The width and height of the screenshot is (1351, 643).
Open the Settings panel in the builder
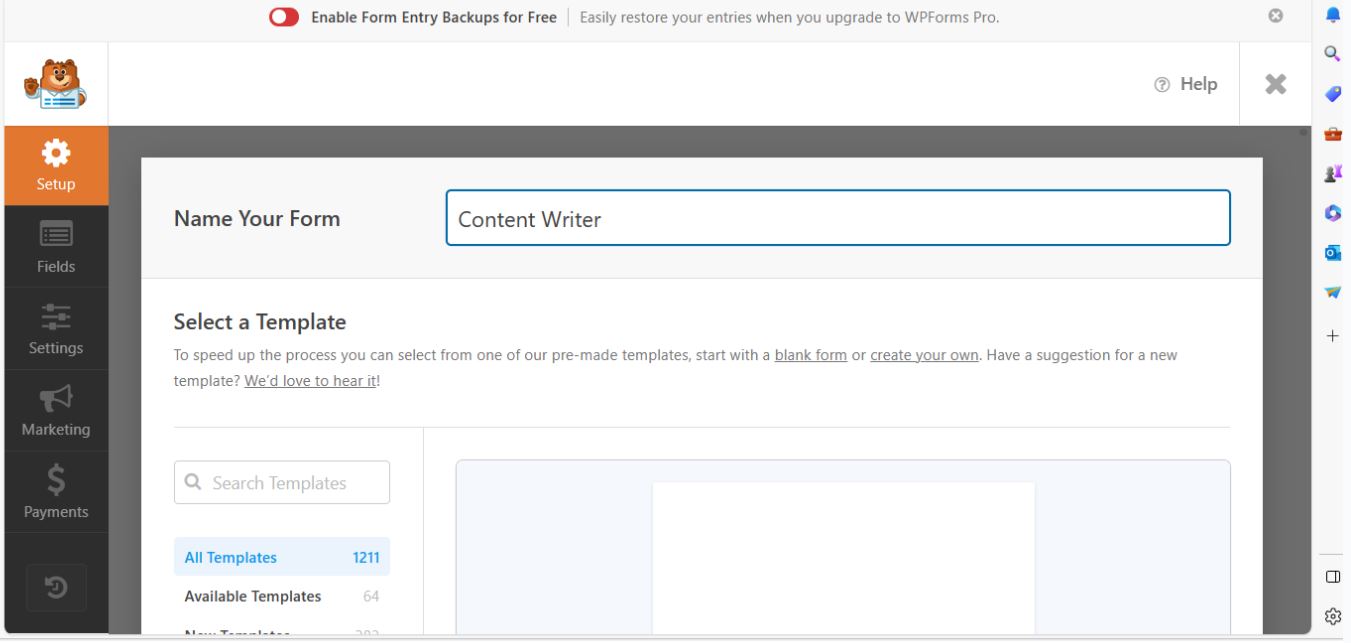[56, 327]
